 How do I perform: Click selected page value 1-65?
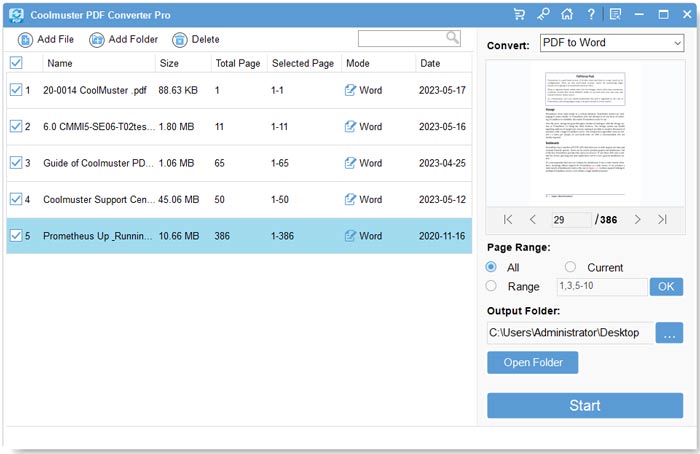point(279,163)
